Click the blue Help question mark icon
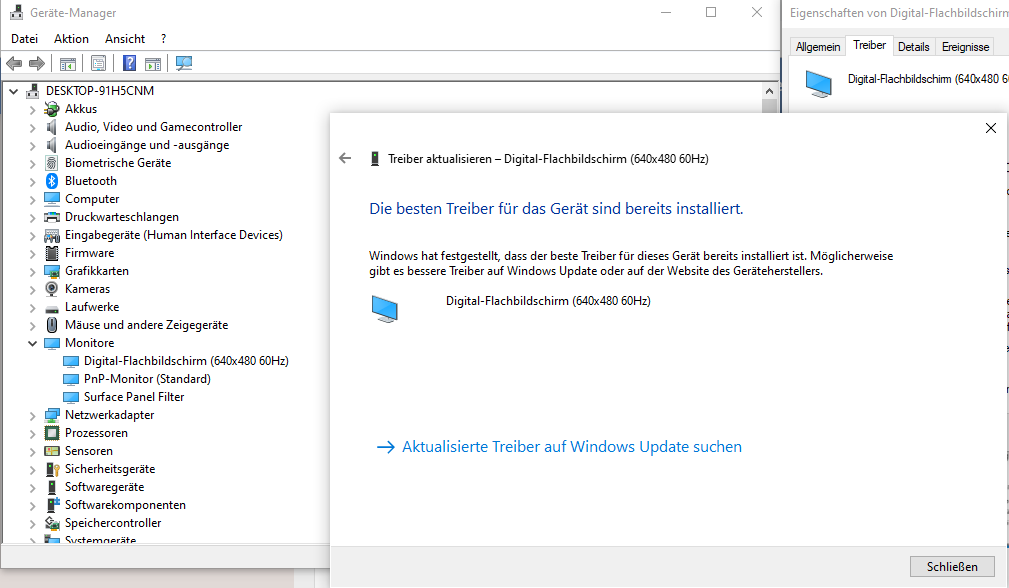This screenshot has height=588, width=1009. click(x=129, y=63)
